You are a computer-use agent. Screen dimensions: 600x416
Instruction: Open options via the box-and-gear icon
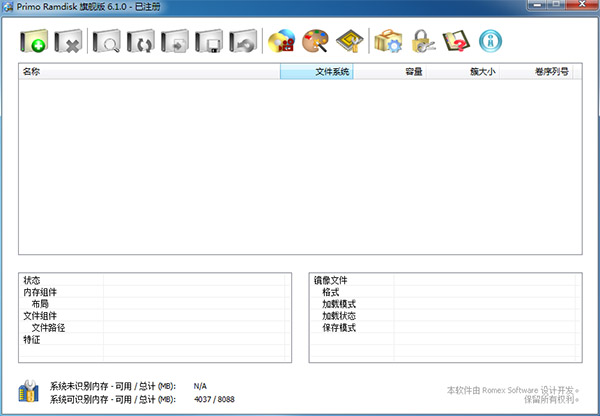point(388,42)
